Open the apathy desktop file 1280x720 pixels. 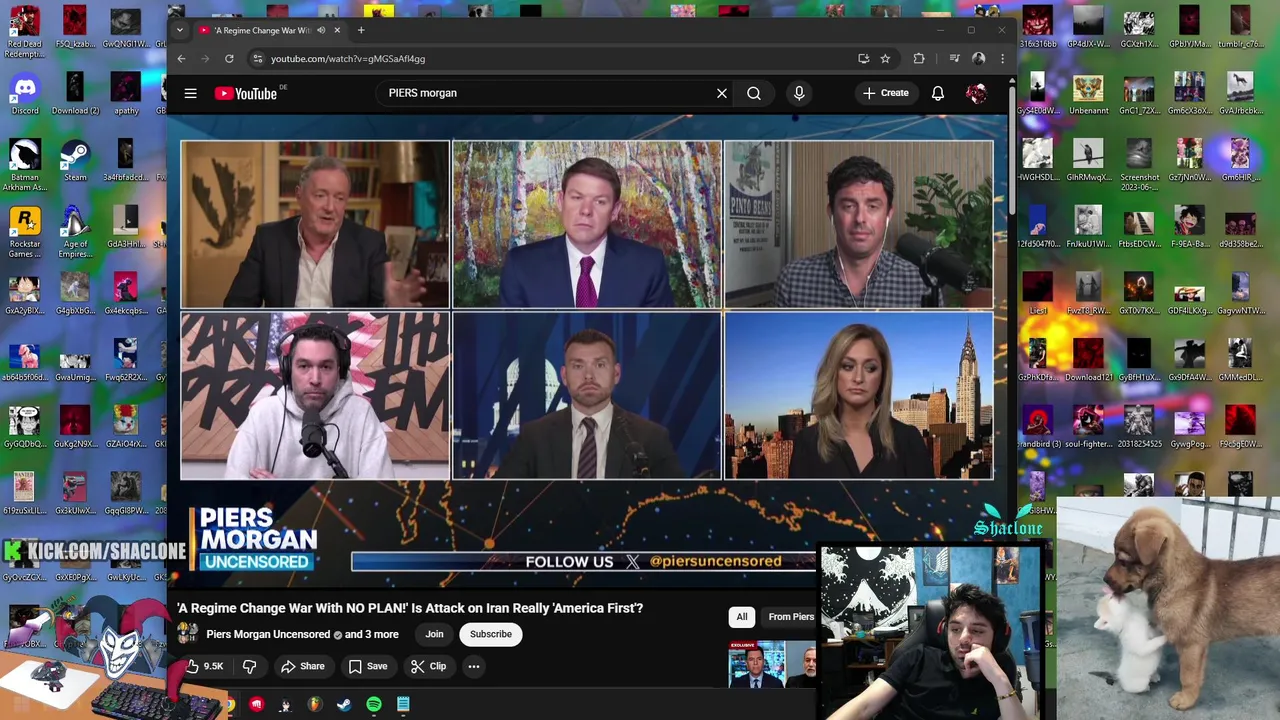coord(126,94)
